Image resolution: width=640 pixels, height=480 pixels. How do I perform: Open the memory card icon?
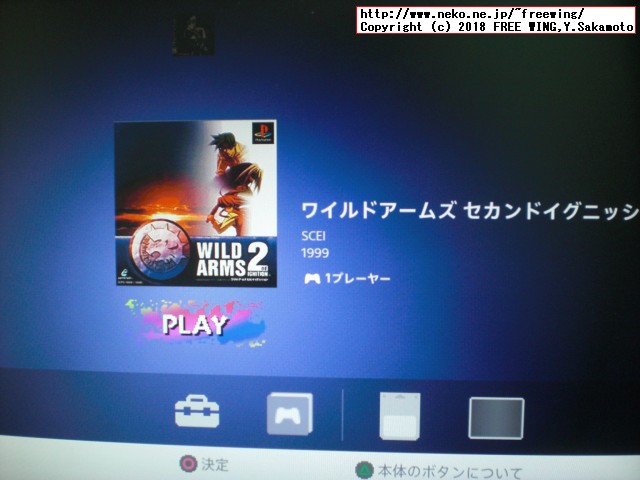400,416
